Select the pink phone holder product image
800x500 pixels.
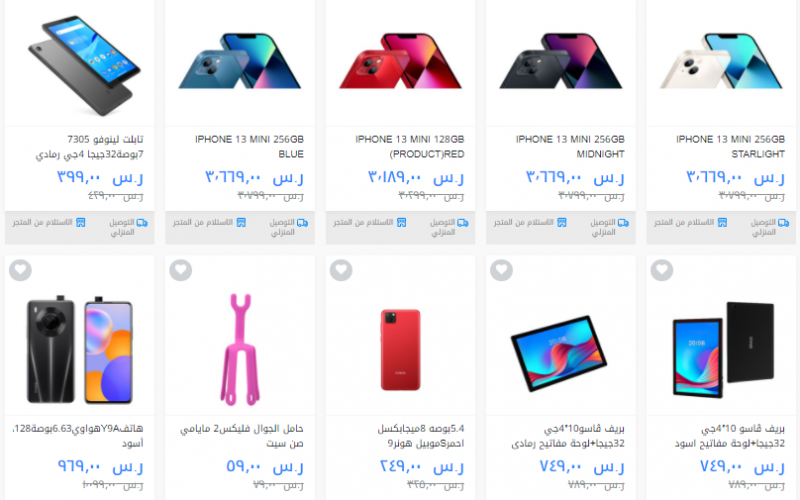[240, 349]
